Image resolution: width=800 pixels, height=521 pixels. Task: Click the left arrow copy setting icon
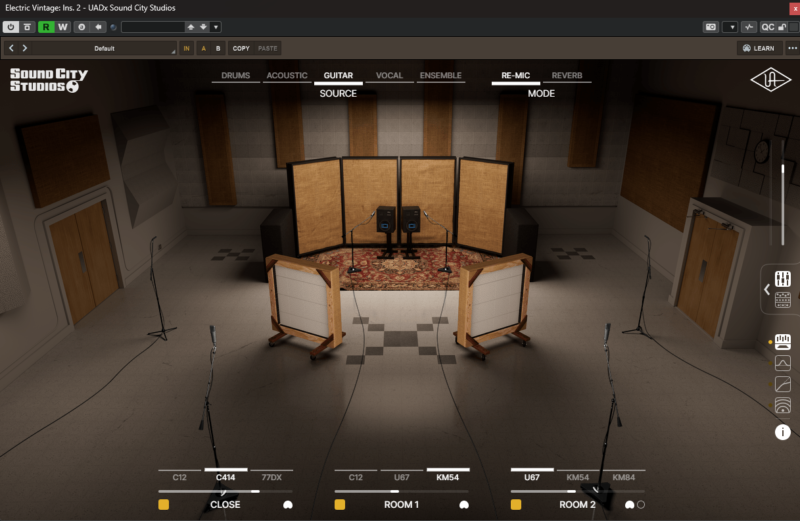[98, 27]
